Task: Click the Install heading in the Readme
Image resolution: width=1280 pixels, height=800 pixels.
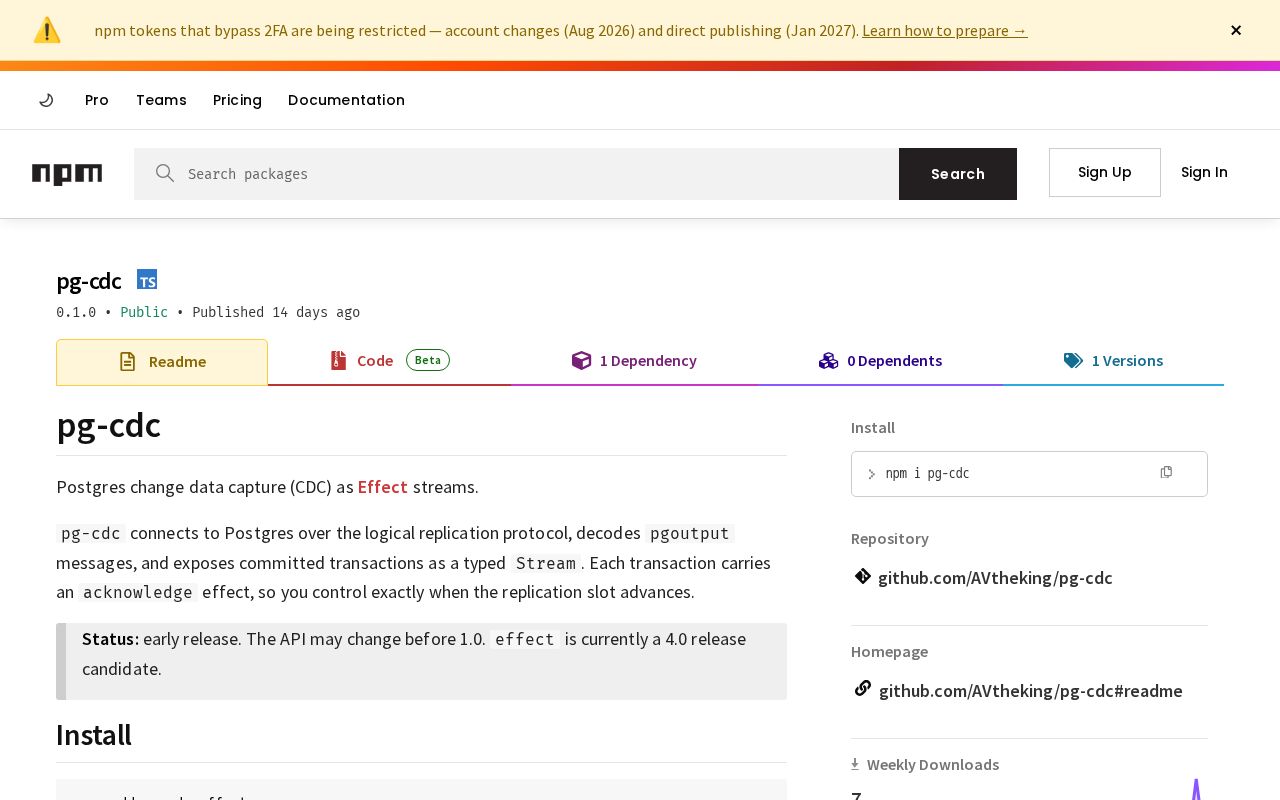Action: point(94,735)
